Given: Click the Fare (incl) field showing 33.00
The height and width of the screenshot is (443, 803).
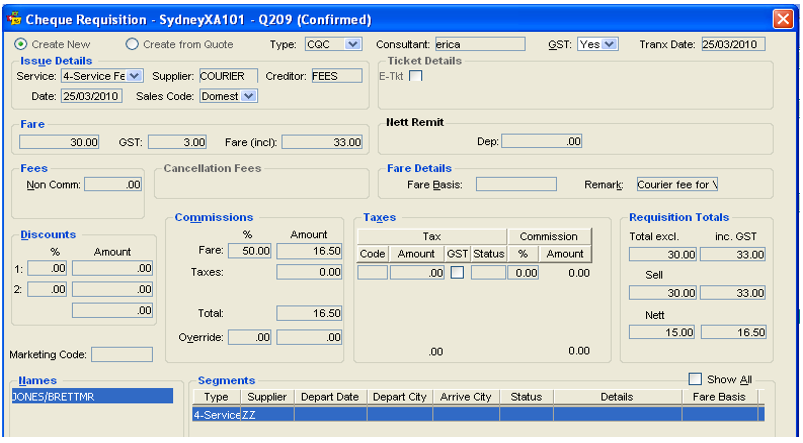Looking at the screenshot, I should point(322,142).
